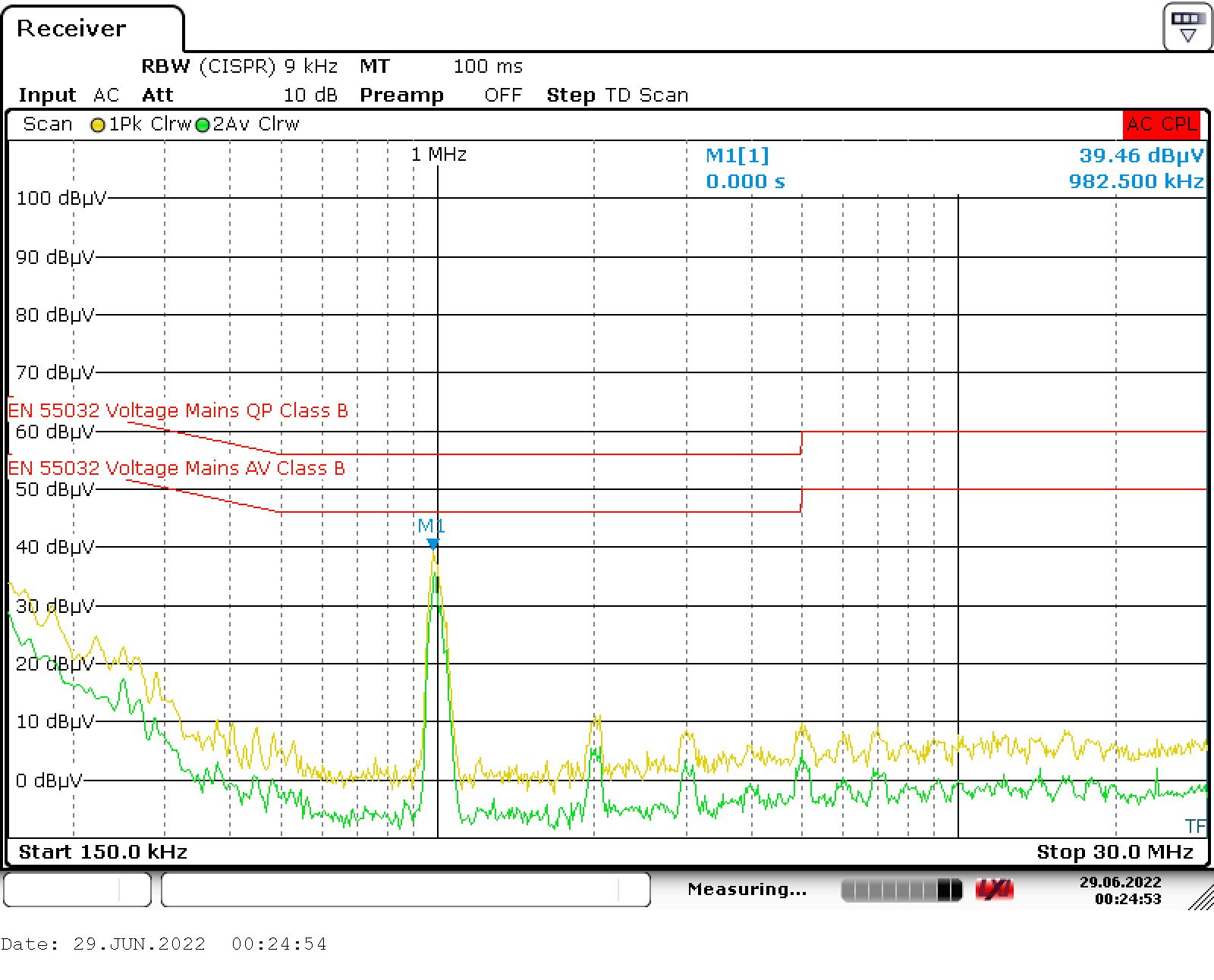Select the yellow 1Pk trace indicator dot
Screen dimensions: 1214x980
pyautogui.click(x=99, y=124)
